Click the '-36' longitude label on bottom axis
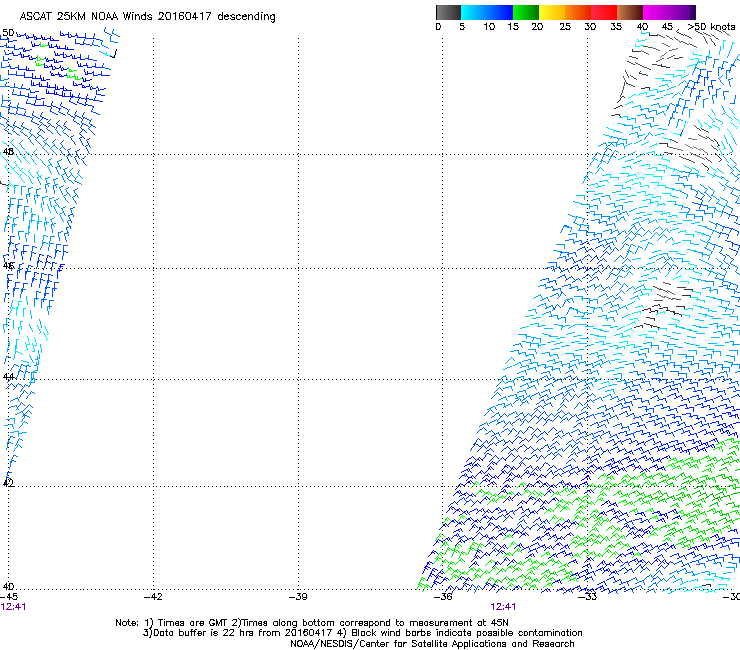Image resolution: width=740 pixels, height=650 pixels. [443, 597]
